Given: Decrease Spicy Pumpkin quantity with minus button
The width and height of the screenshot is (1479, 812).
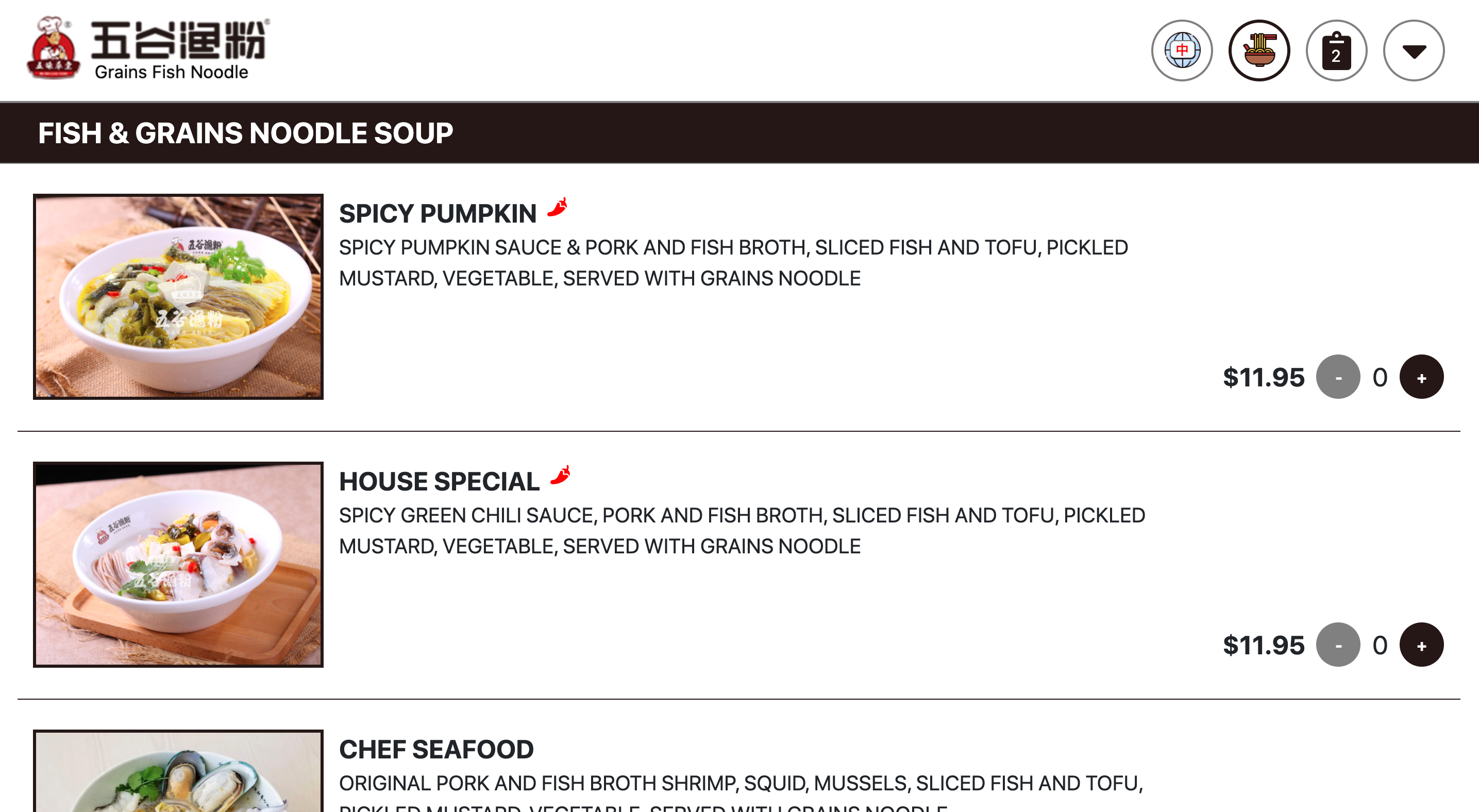Looking at the screenshot, I should click(x=1338, y=377).
